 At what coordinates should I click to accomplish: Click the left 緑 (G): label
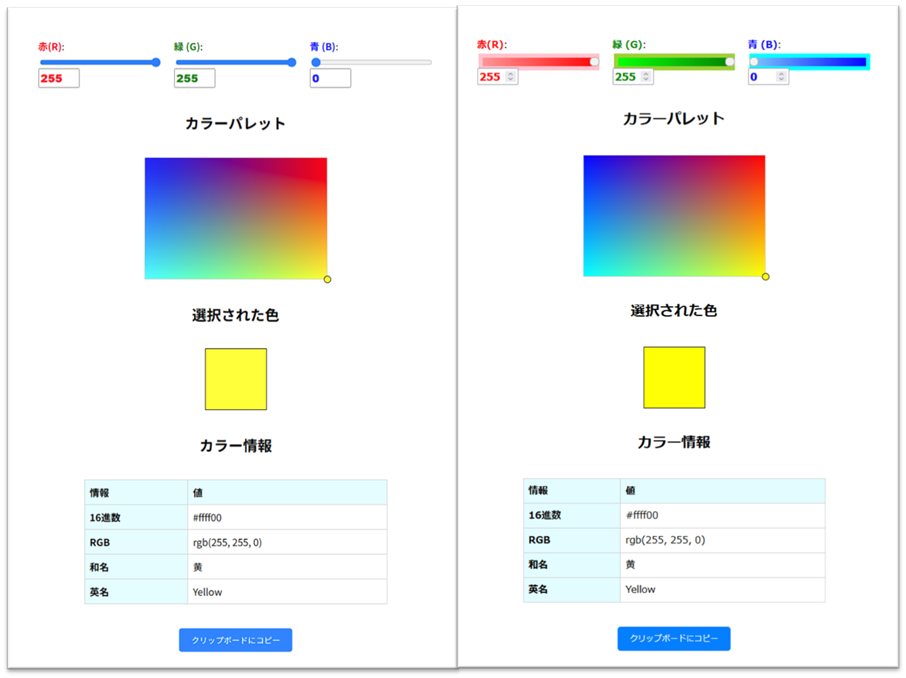(x=188, y=47)
